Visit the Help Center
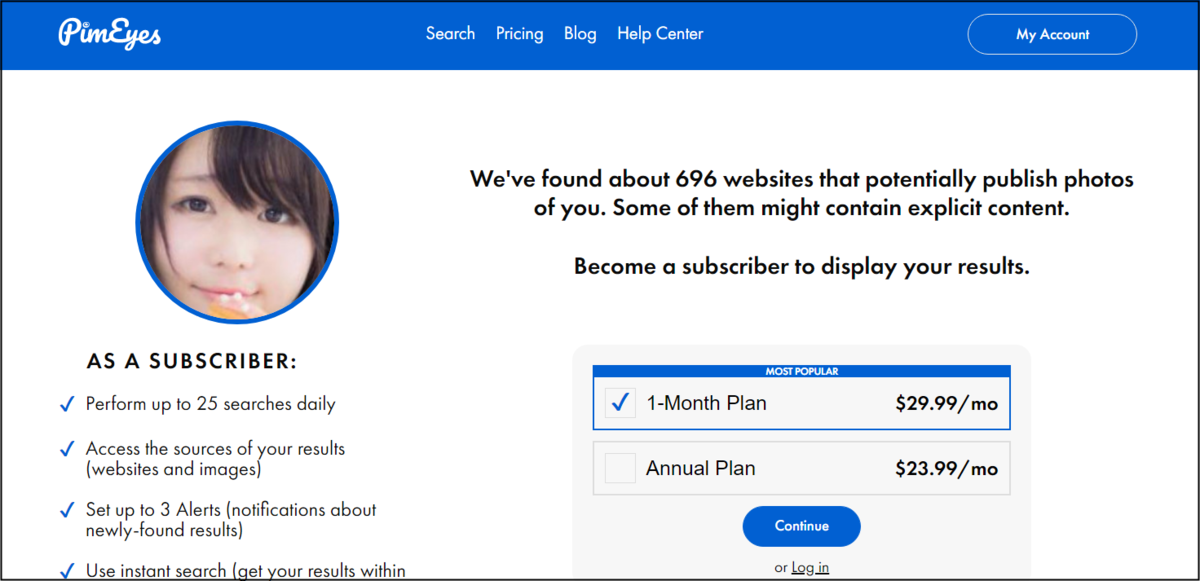The image size is (1200, 581). pos(660,34)
